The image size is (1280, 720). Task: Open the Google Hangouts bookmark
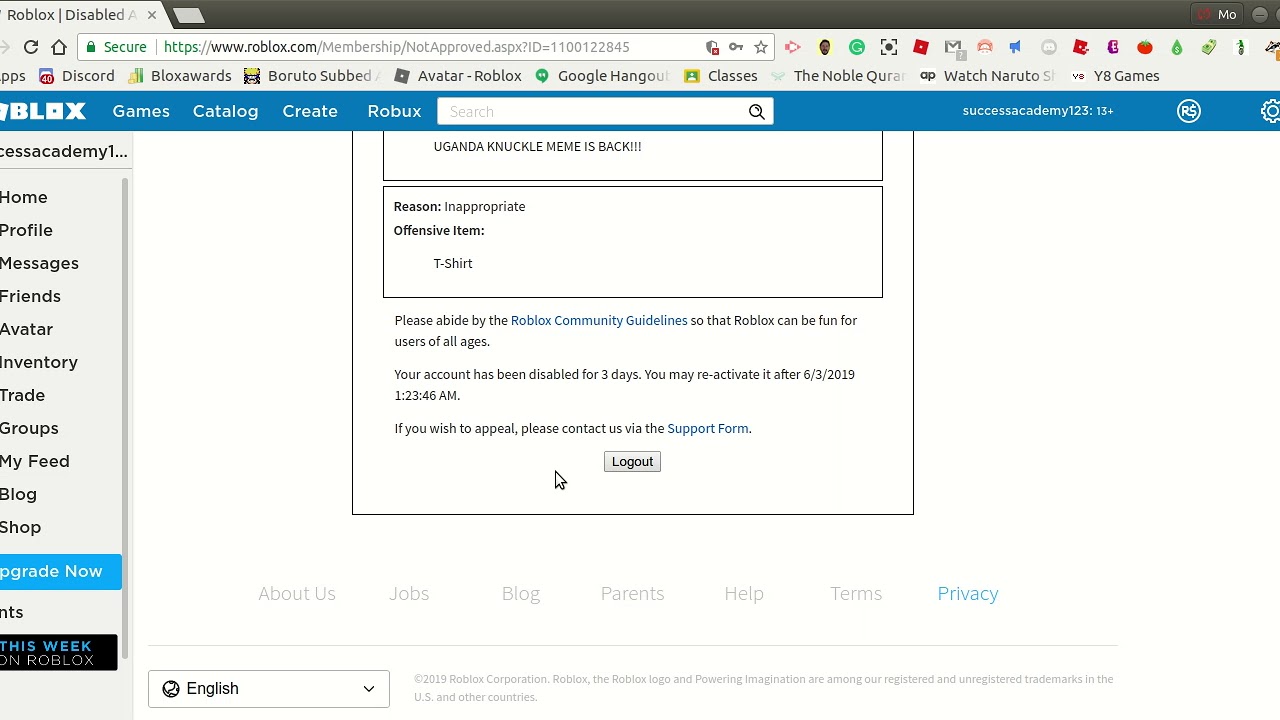pyautogui.click(x=602, y=76)
